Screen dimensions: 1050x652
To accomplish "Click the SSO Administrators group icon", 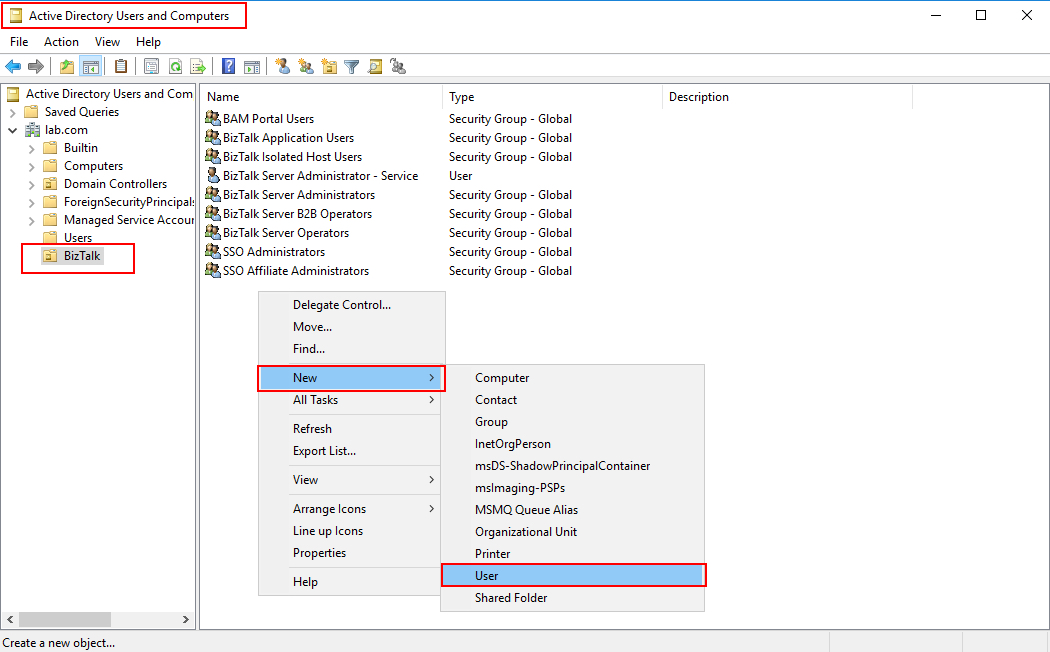I will pyautogui.click(x=213, y=252).
